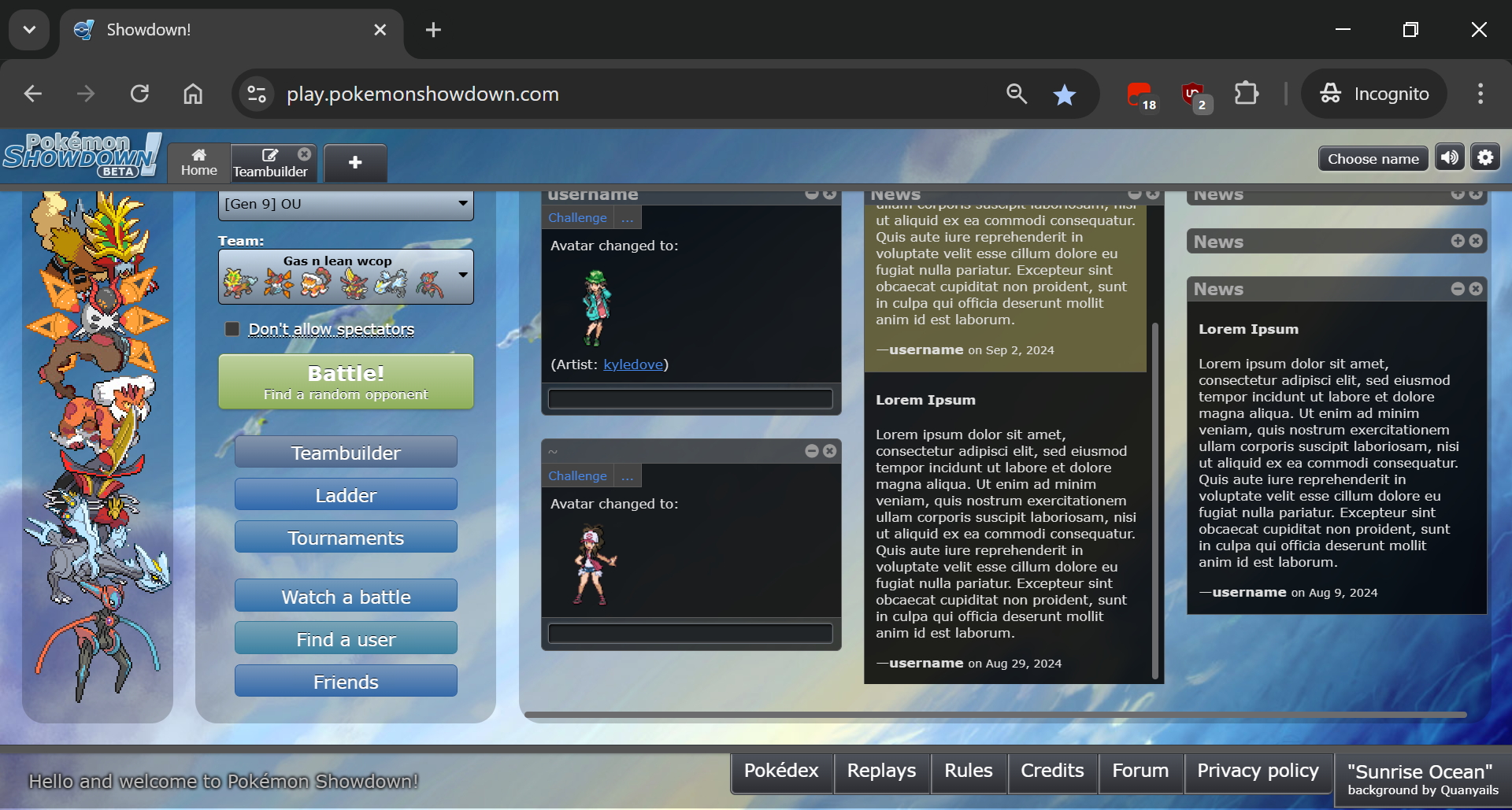The width and height of the screenshot is (1512, 810).
Task: Click Choose name button
Action: point(1373,158)
